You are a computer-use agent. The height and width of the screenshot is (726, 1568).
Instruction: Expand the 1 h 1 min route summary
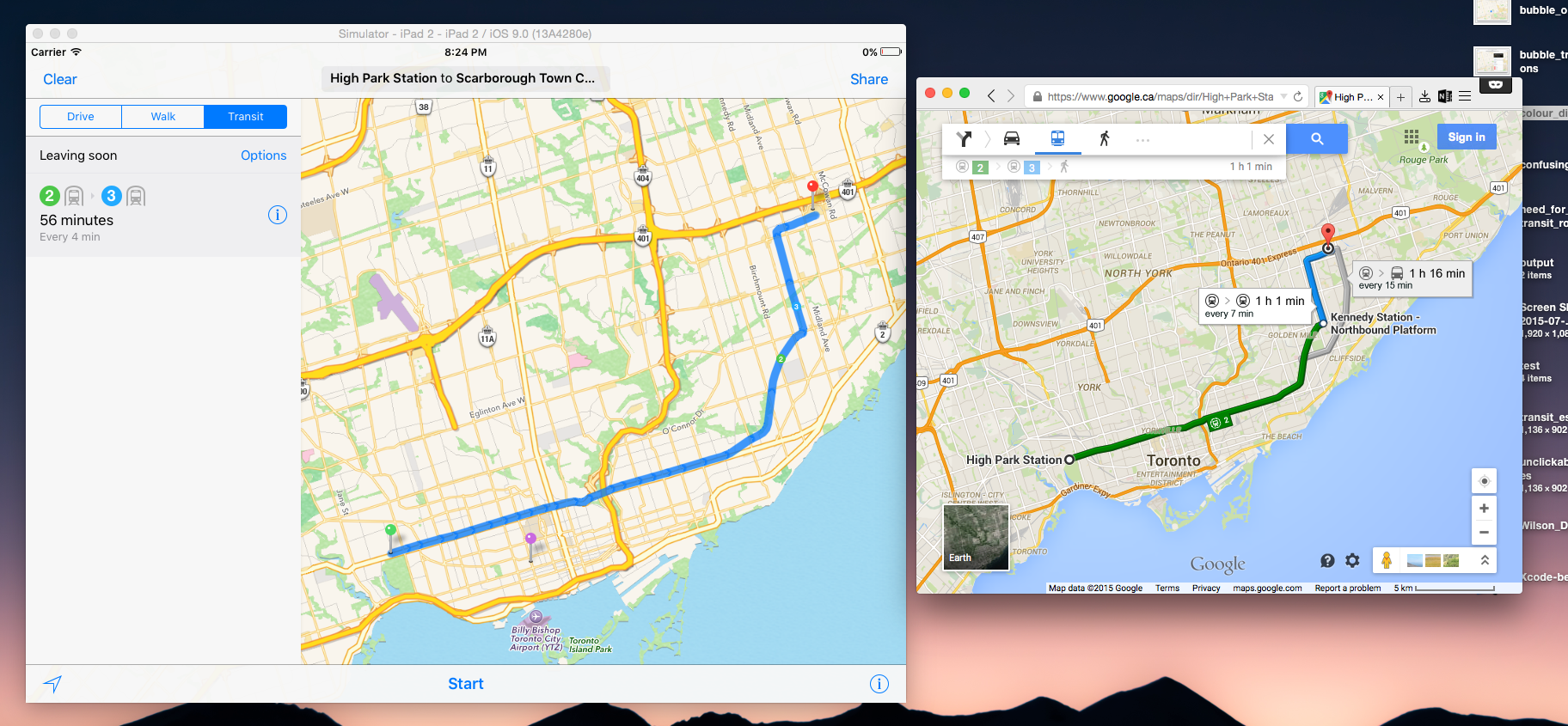(1113, 167)
